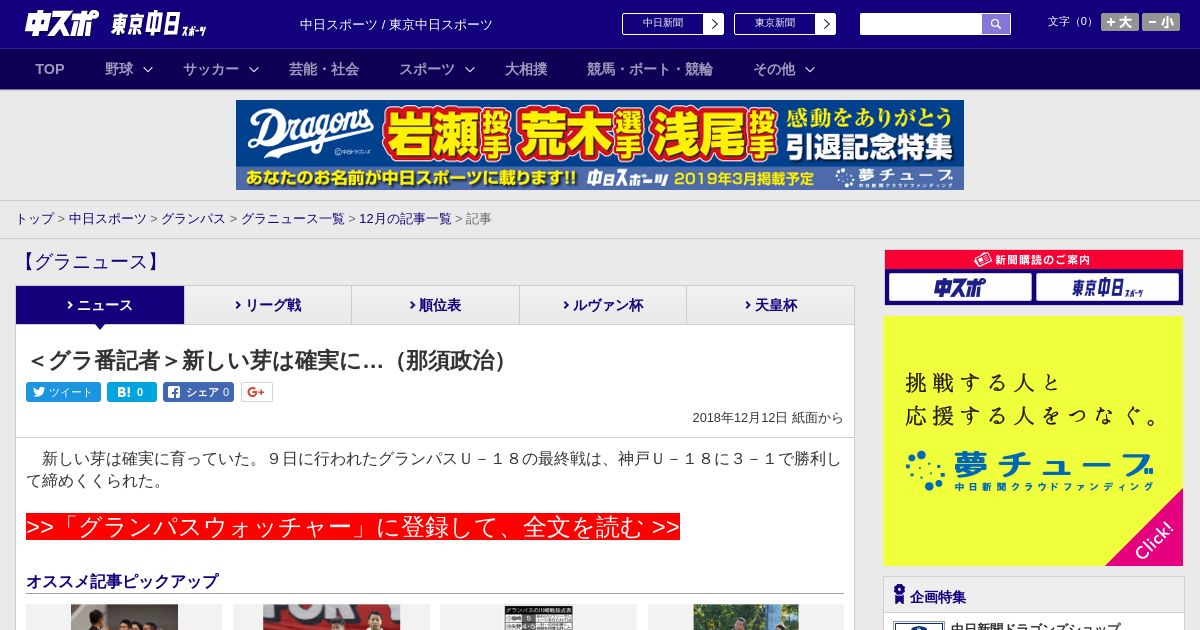
Task: Expand the サッカー dropdown menu
Action: point(221,69)
